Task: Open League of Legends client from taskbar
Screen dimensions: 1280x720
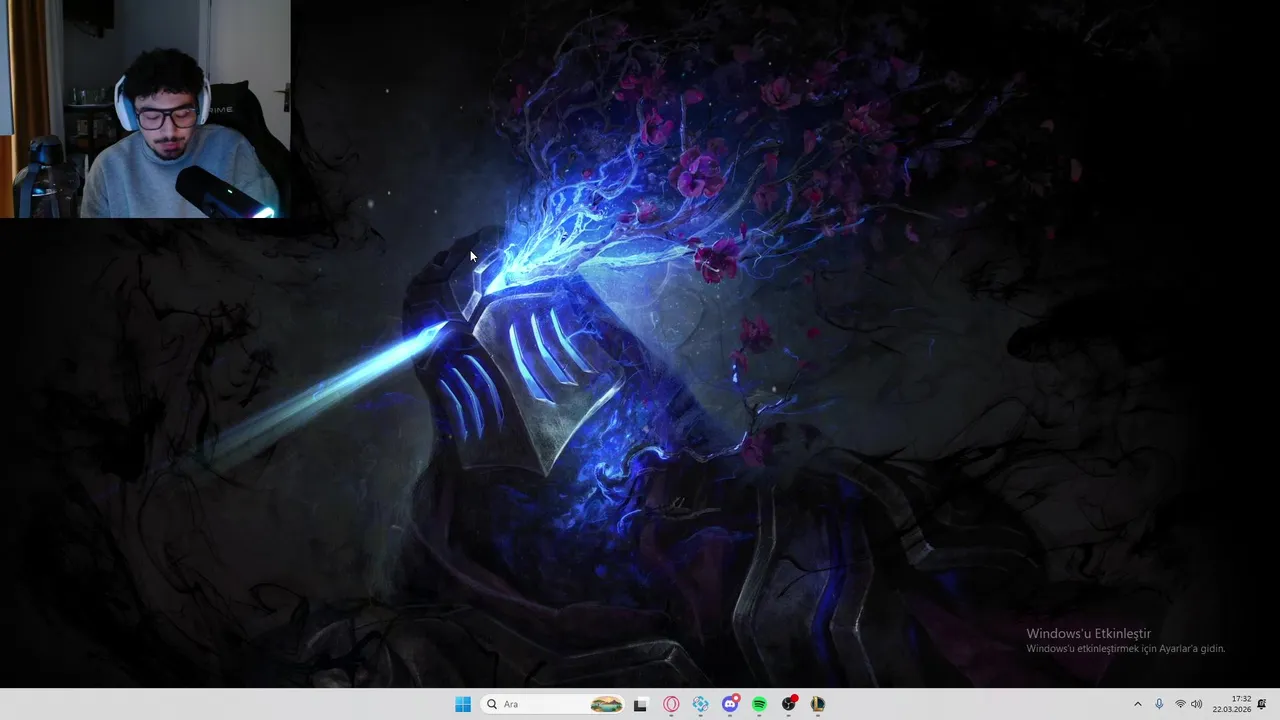Action: tap(818, 704)
